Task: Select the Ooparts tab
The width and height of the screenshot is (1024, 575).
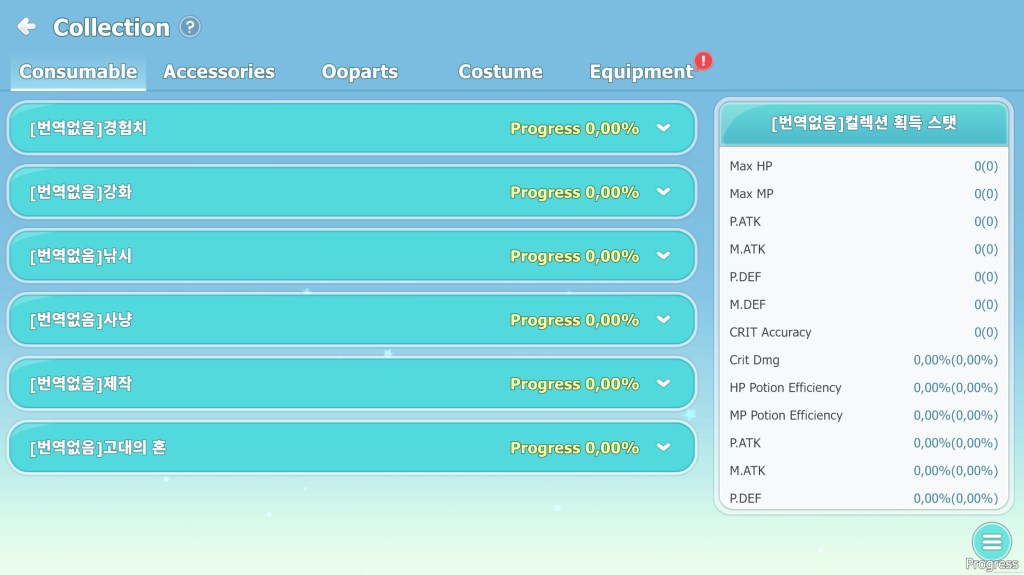Action: click(360, 72)
